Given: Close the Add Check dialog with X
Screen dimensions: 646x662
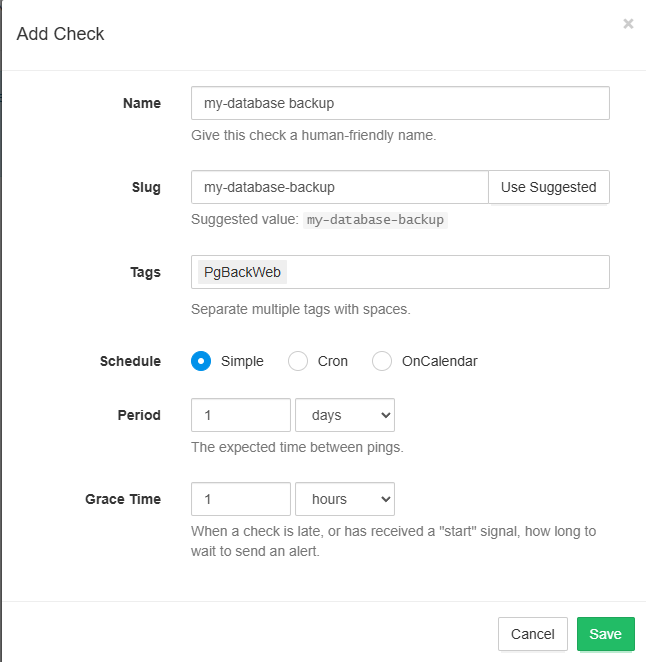Looking at the screenshot, I should point(628,24).
